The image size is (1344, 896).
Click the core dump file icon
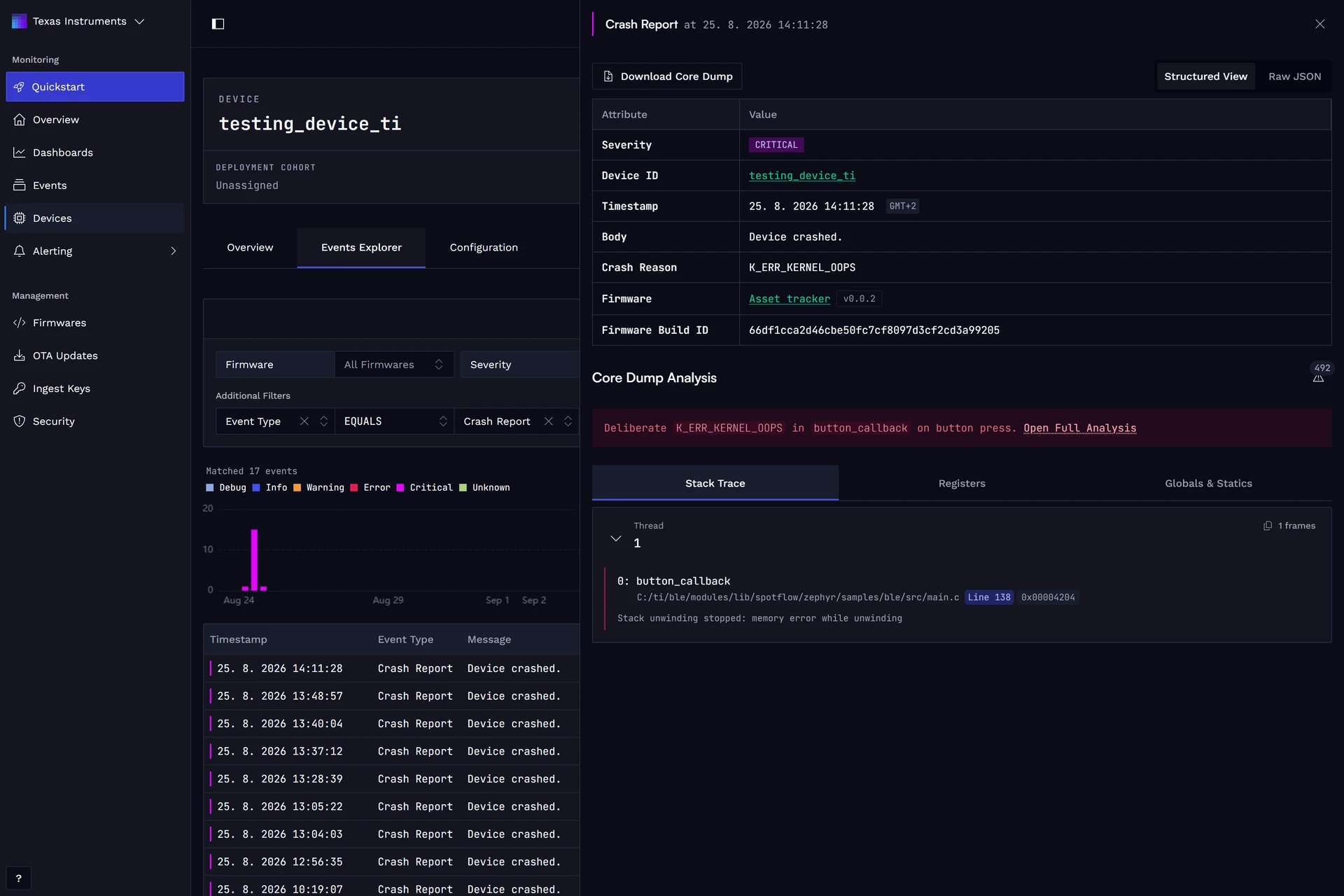point(608,76)
